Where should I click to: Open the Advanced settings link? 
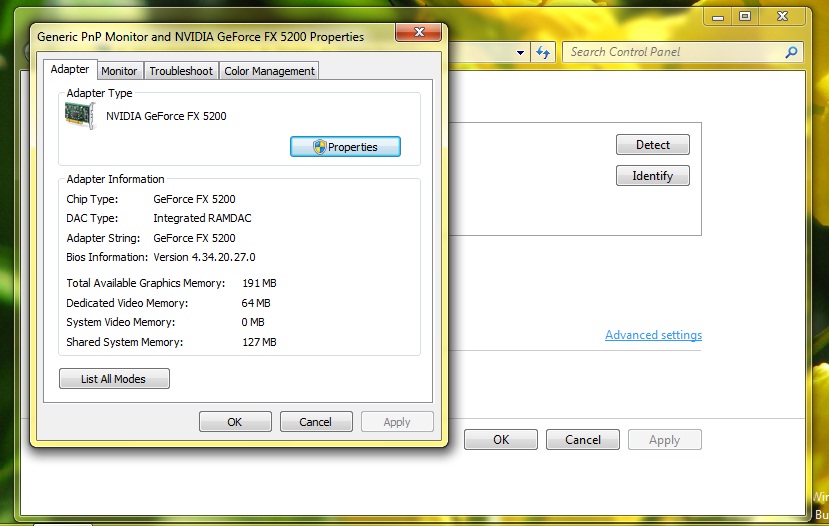(653, 335)
